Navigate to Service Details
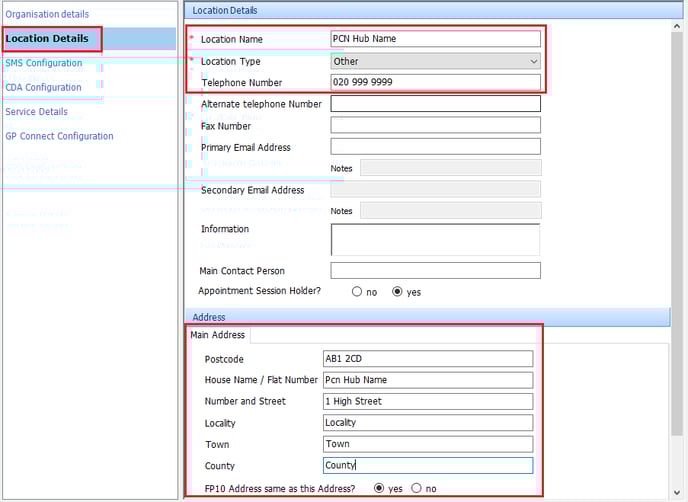Viewport: 688px width, 502px height. 37,112
